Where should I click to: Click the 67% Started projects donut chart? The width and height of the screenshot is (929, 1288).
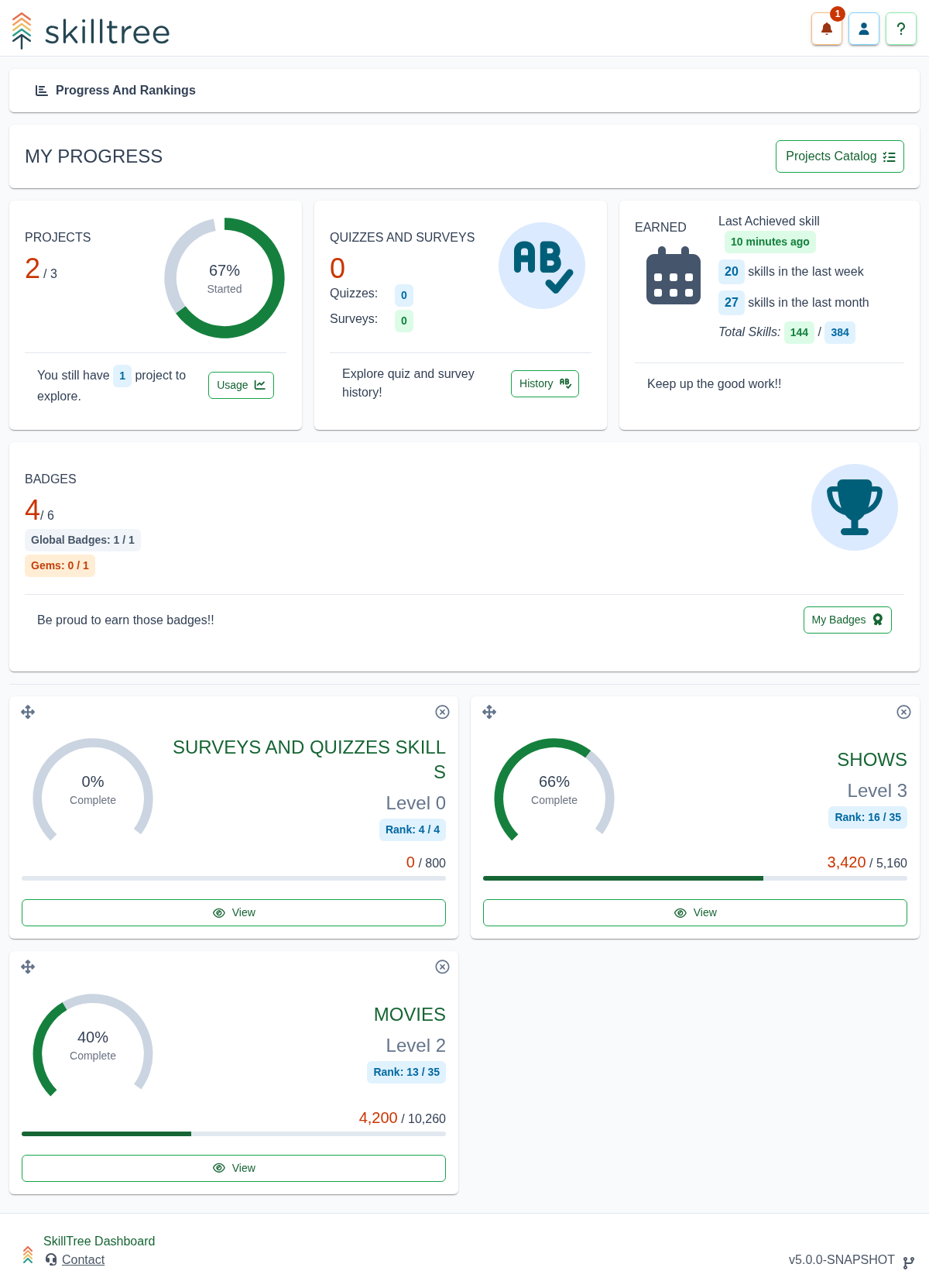pyautogui.click(x=225, y=278)
